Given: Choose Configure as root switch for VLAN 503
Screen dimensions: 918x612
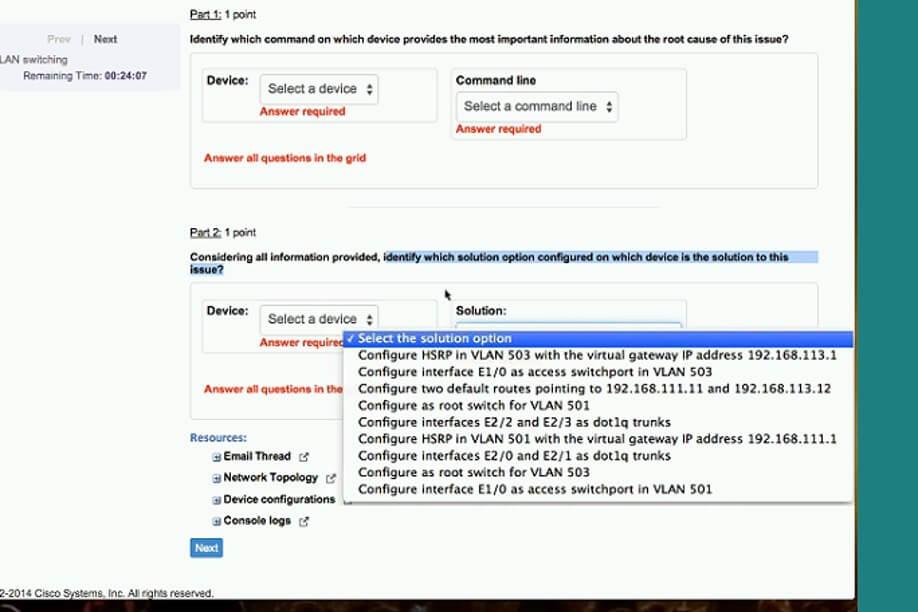Looking at the screenshot, I should [x=473, y=473].
